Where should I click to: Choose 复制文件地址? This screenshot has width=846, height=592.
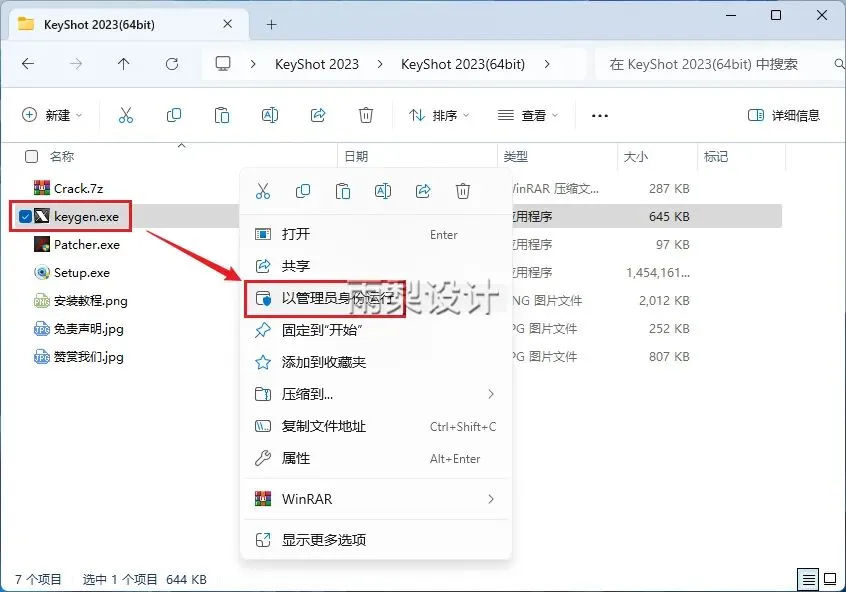pos(376,426)
